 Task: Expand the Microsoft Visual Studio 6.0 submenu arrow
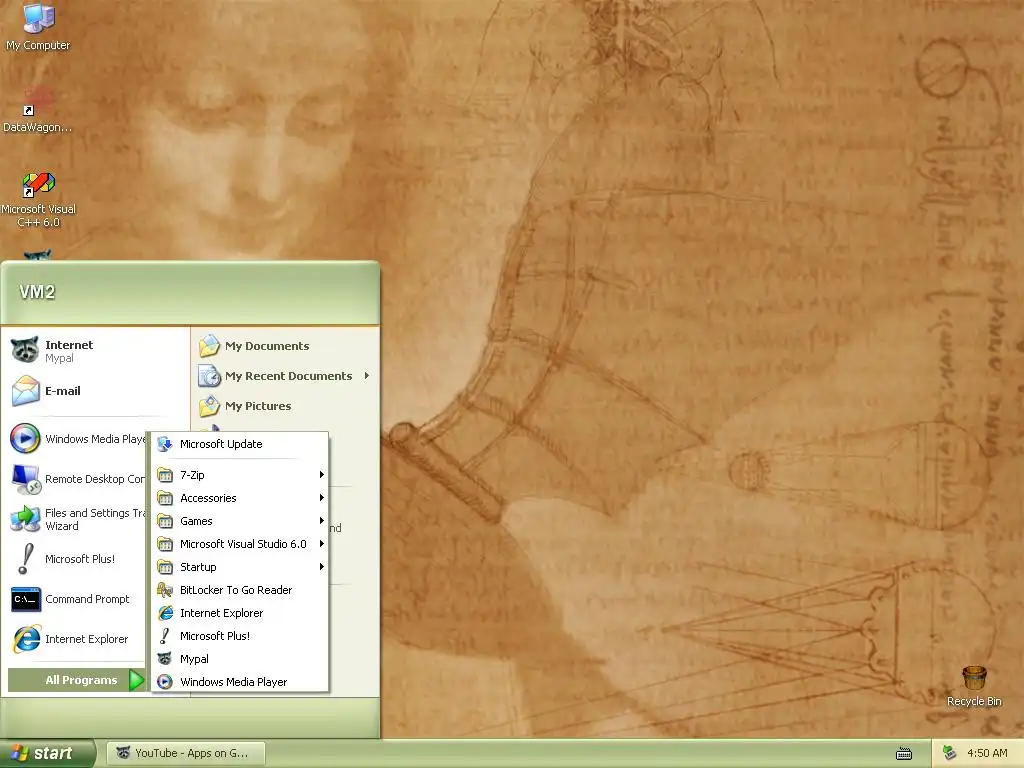pyautogui.click(x=321, y=543)
